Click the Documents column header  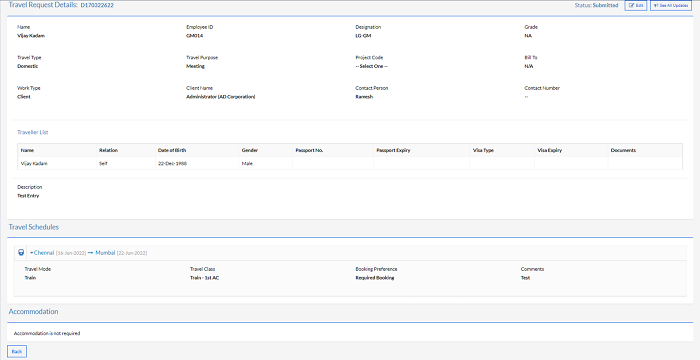(x=623, y=150)
